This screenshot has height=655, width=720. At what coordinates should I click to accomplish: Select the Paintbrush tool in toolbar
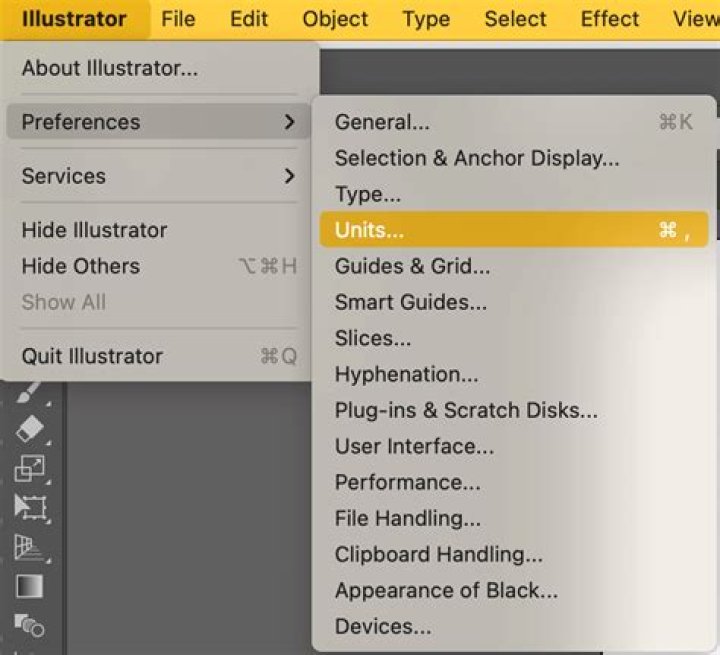point(28,392)
